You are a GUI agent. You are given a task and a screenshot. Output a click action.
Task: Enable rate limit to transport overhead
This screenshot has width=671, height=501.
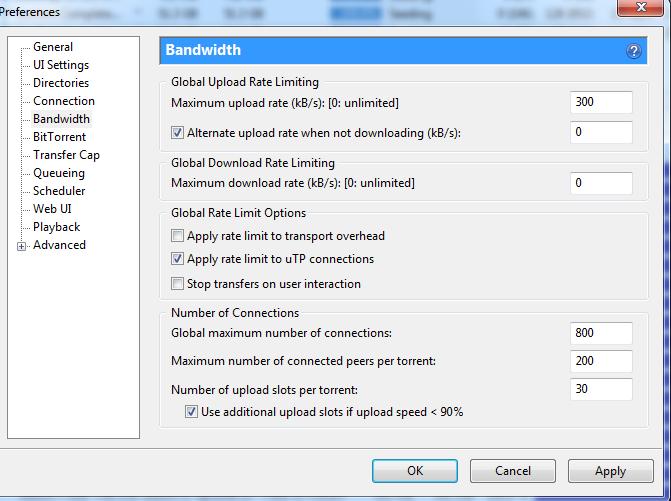(178, 236)
